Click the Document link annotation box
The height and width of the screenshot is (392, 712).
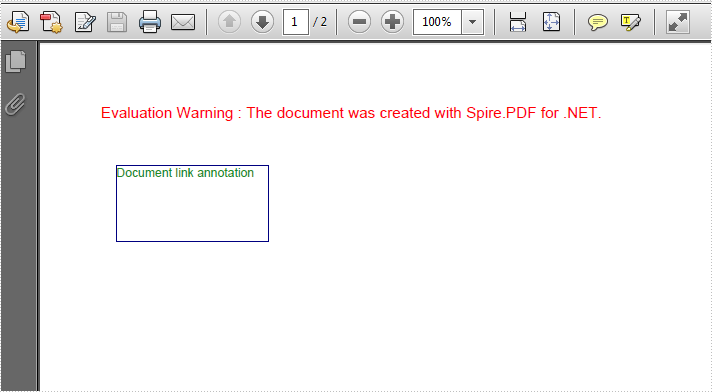(x=193, y=203)
